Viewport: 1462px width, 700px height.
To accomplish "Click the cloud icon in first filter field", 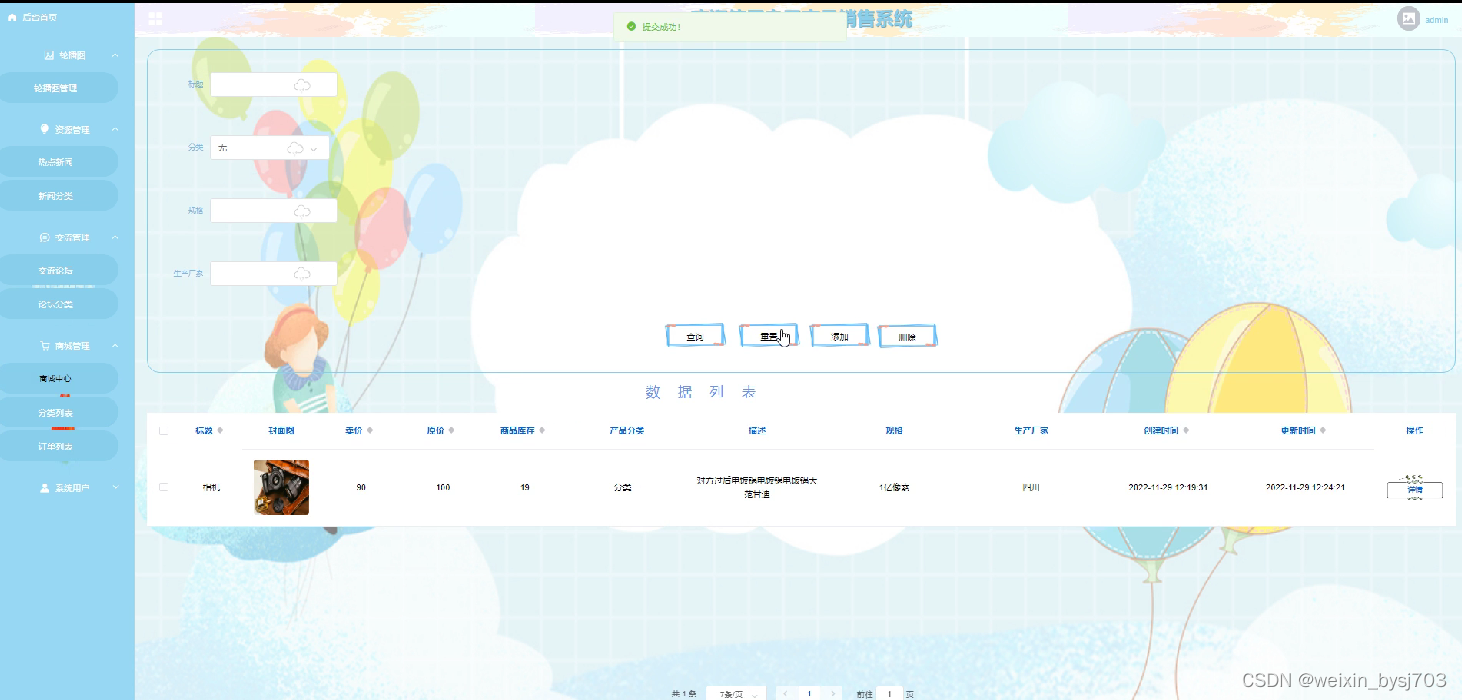I will coord(302,85).
